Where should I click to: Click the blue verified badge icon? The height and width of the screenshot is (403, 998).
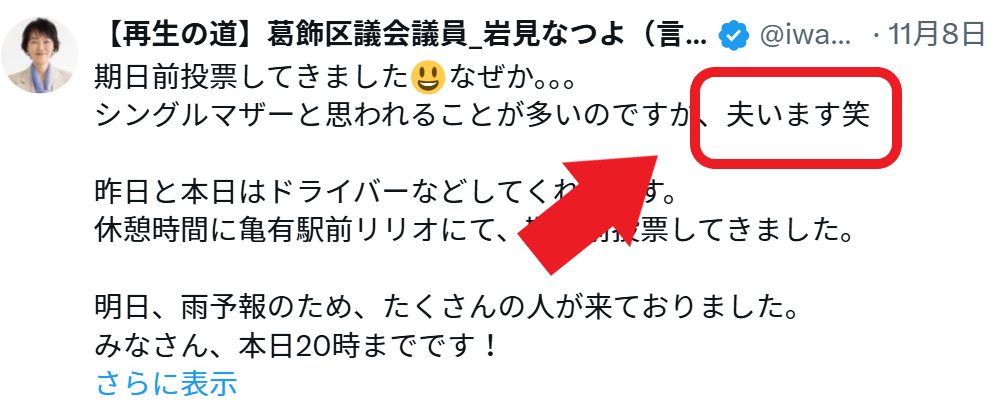(734, 36)
